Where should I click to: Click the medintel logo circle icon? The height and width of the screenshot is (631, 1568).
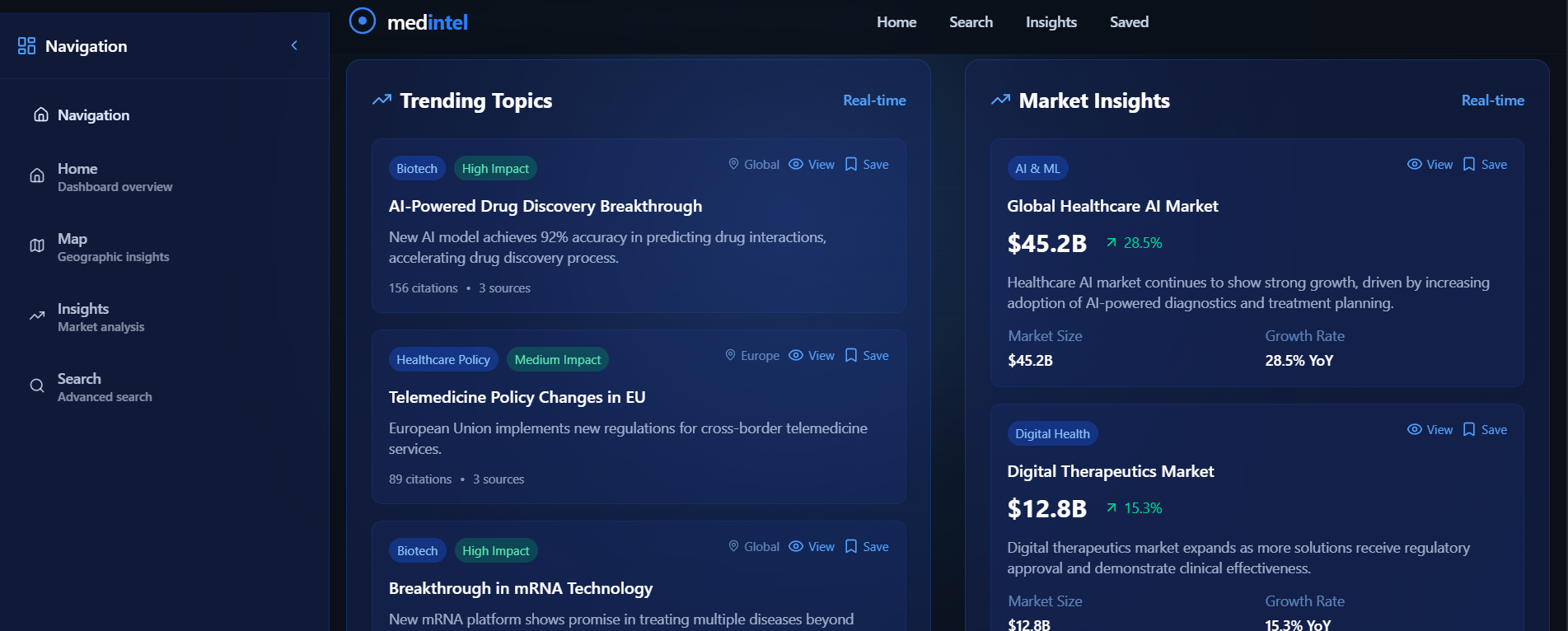pos(363,21)
